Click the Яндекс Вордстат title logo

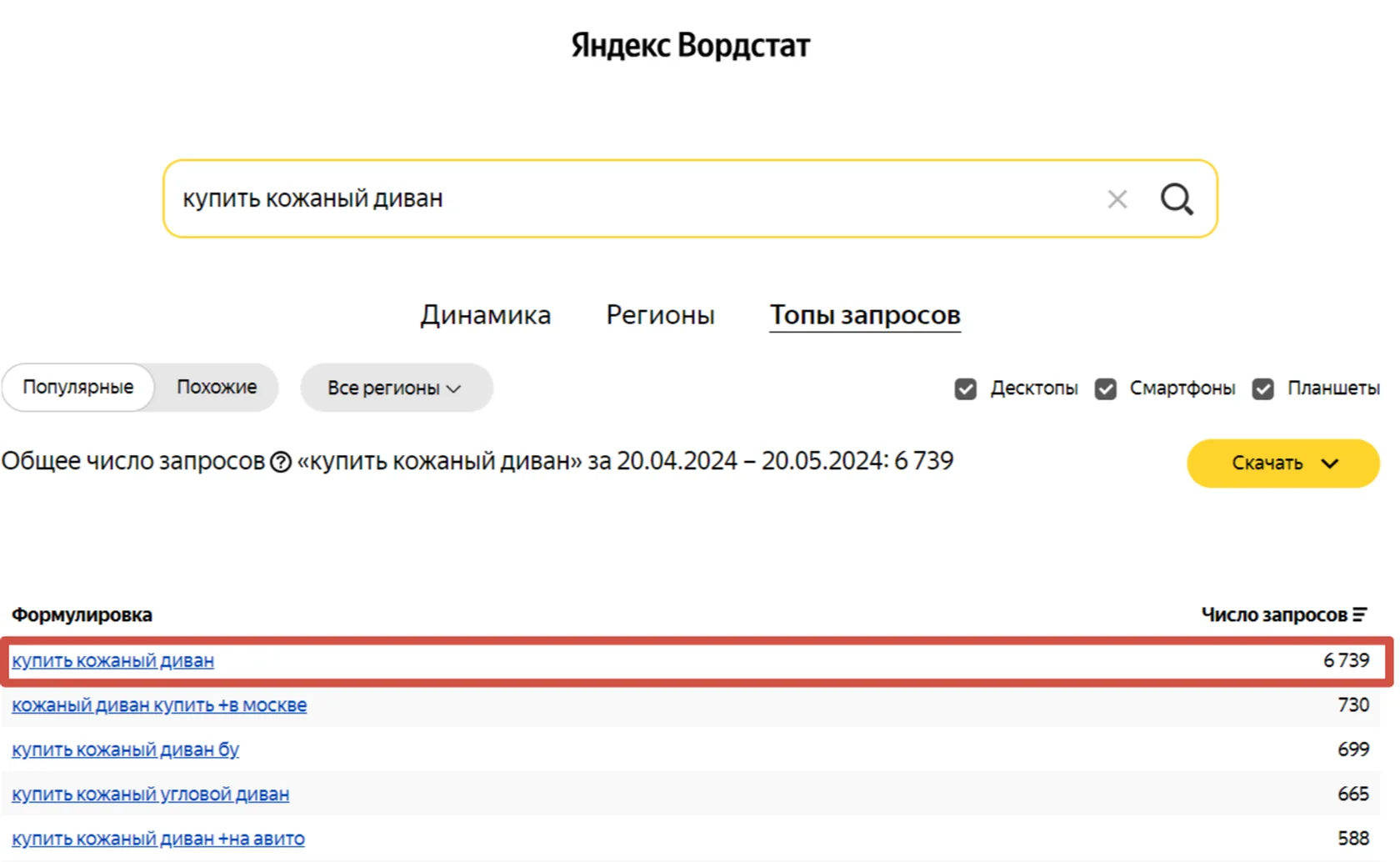coord(690,45)
